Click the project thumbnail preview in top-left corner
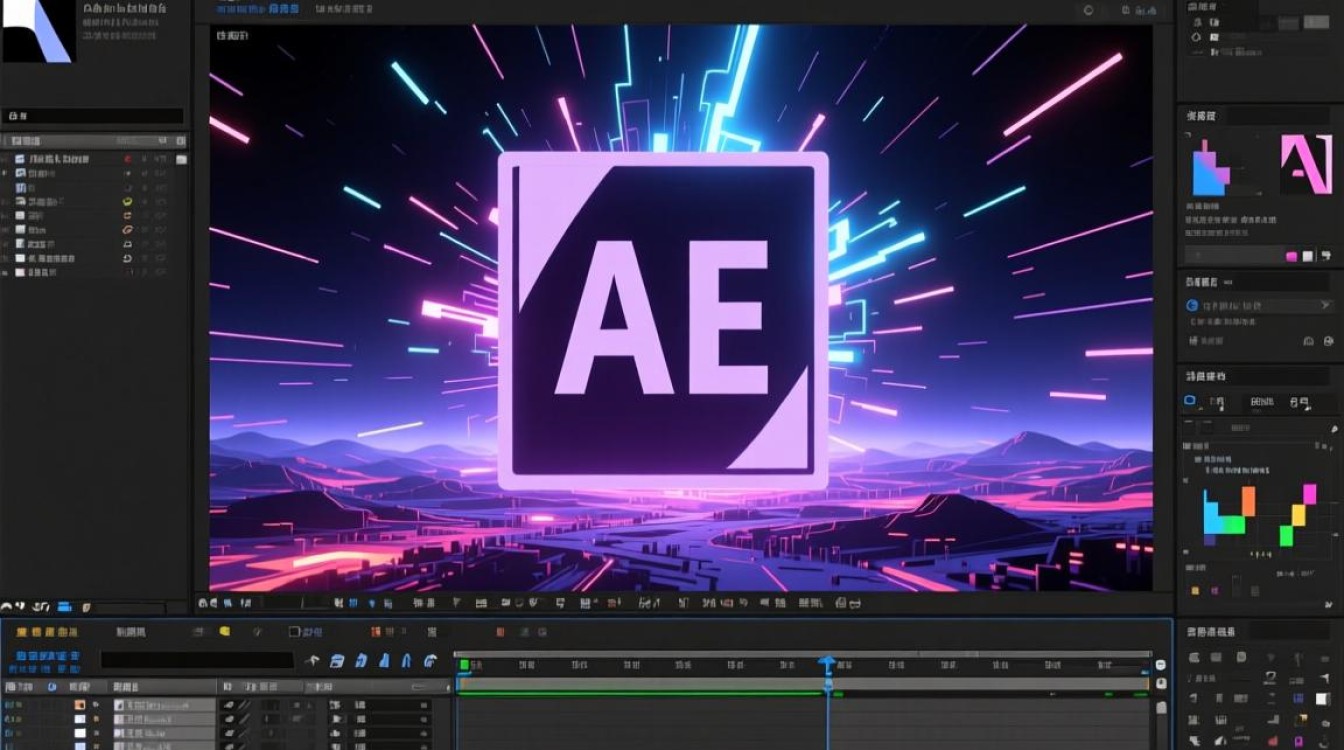Viewport: 1344px width, 750px height. click(37, 31)
